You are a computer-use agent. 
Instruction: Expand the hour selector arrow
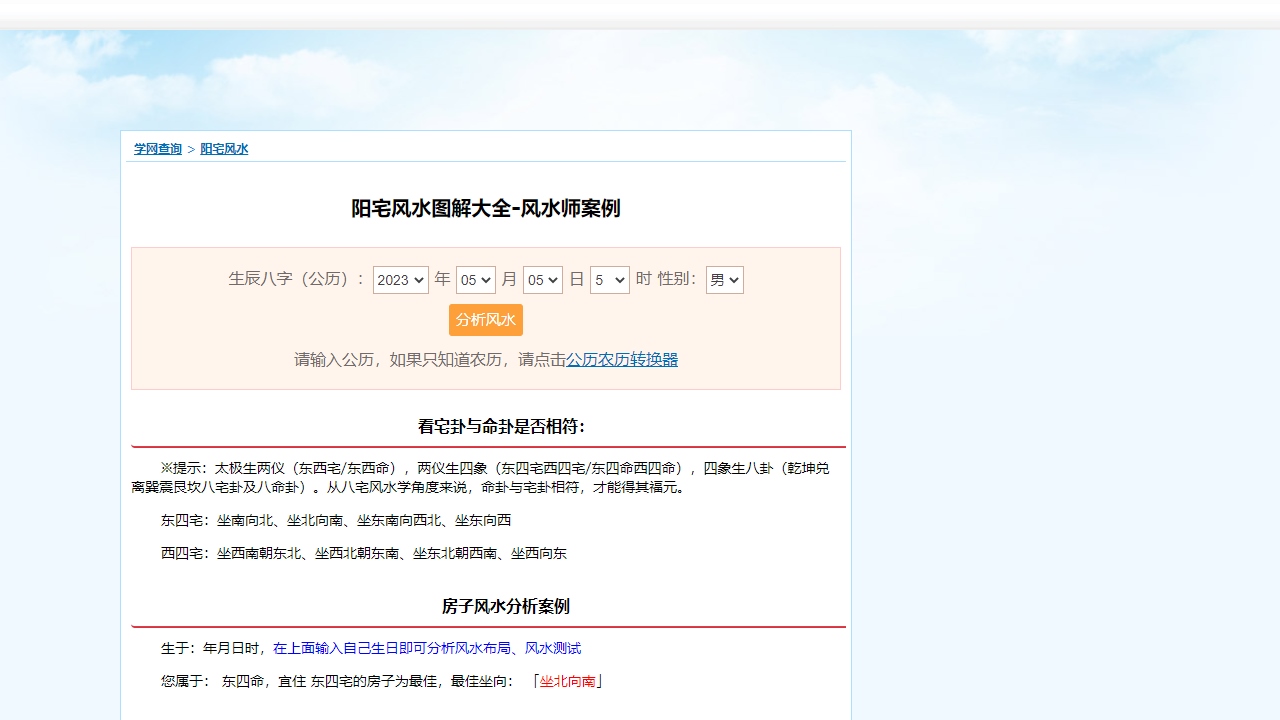pyautogui.click(x=621, y=280)
